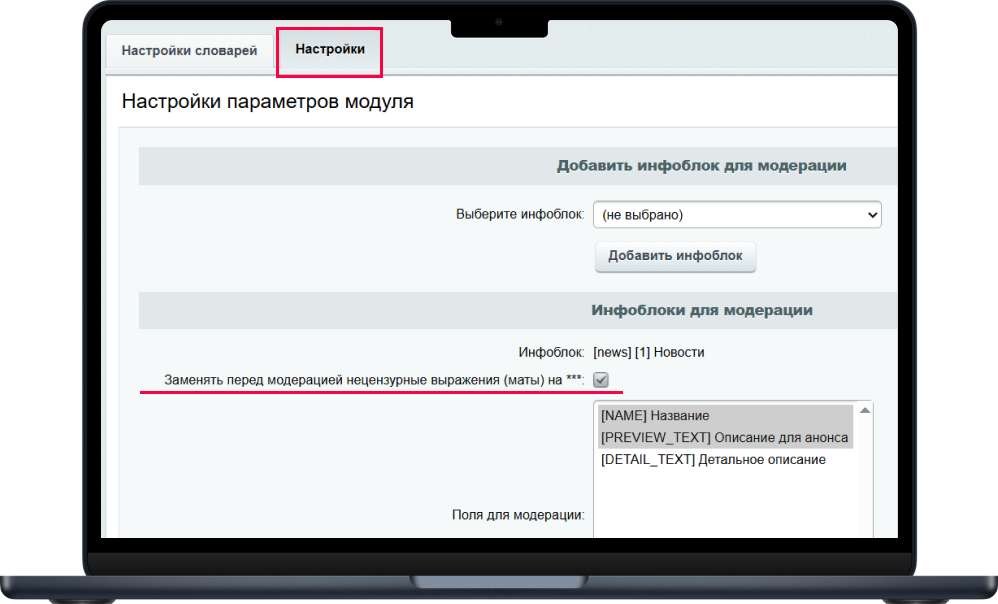Click the Добавить инфоблок для модерации section header
This screenshot has height=604, width=998.
pos(701,166)
